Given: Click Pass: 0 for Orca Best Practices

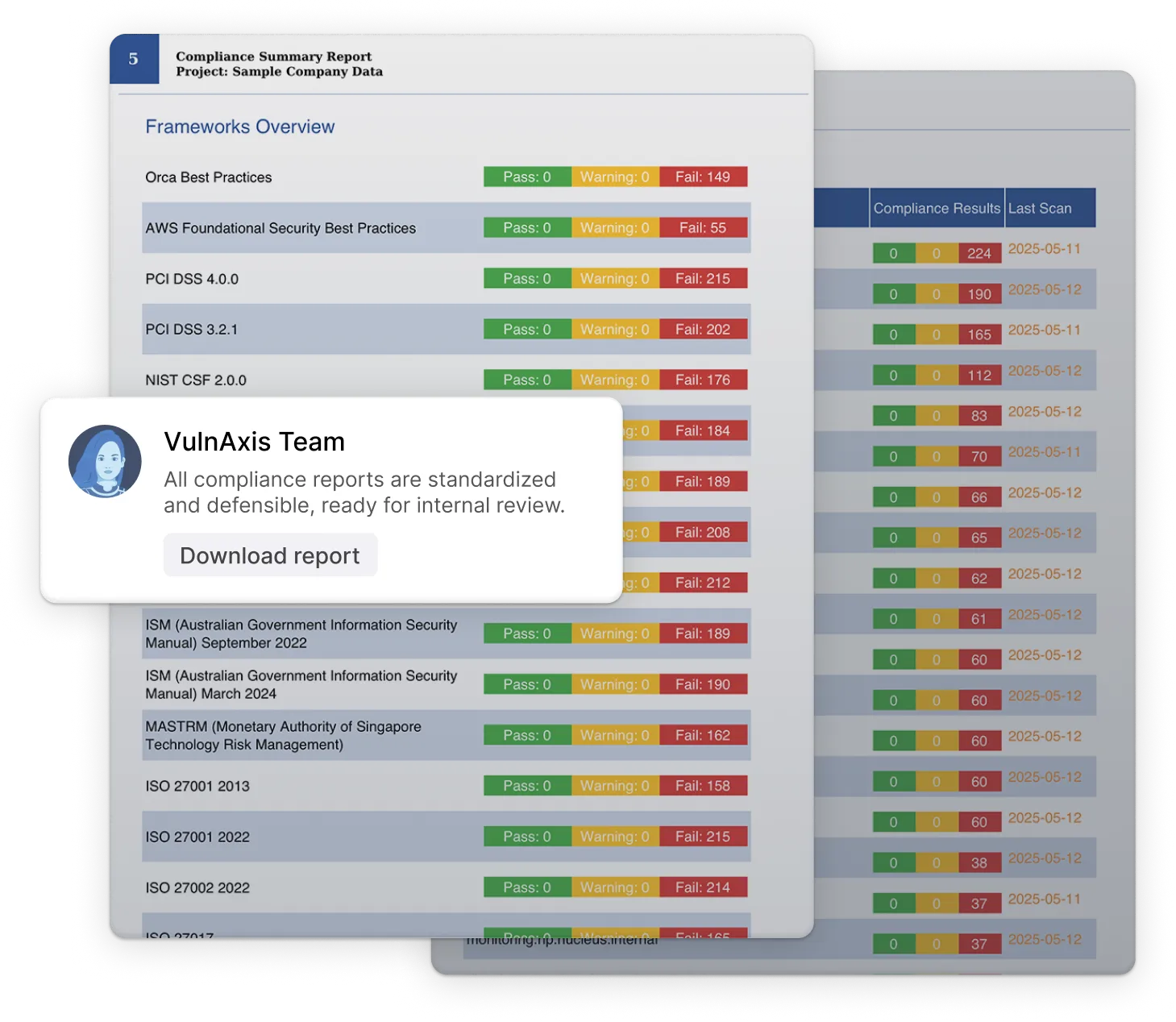Looking at the screenshot, I should click(527, 177).
